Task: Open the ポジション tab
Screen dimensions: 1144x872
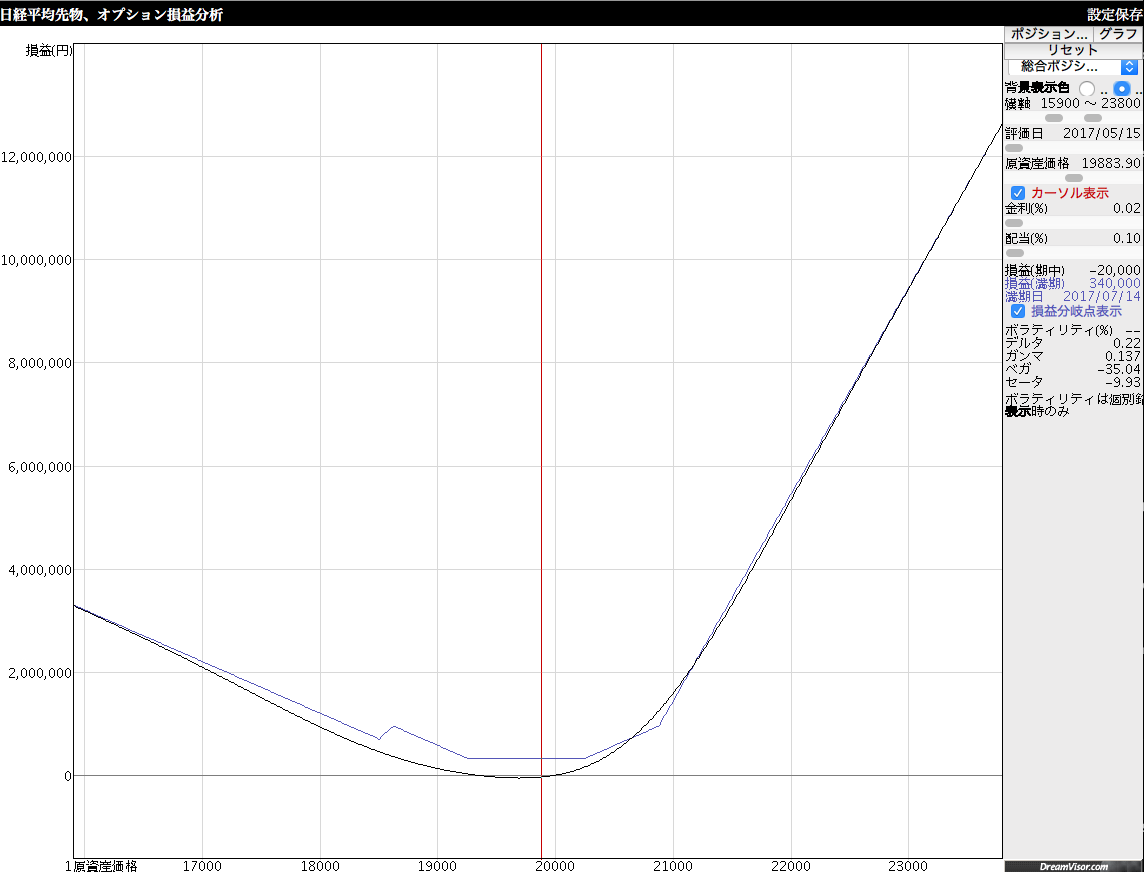Action: (1048, 34)
